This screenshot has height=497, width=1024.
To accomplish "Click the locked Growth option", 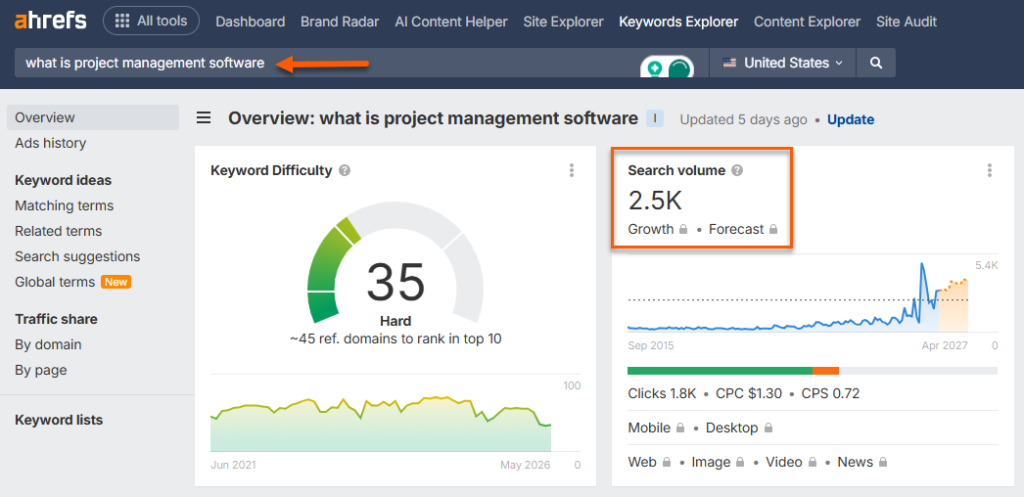I will (x=658, y=229).
